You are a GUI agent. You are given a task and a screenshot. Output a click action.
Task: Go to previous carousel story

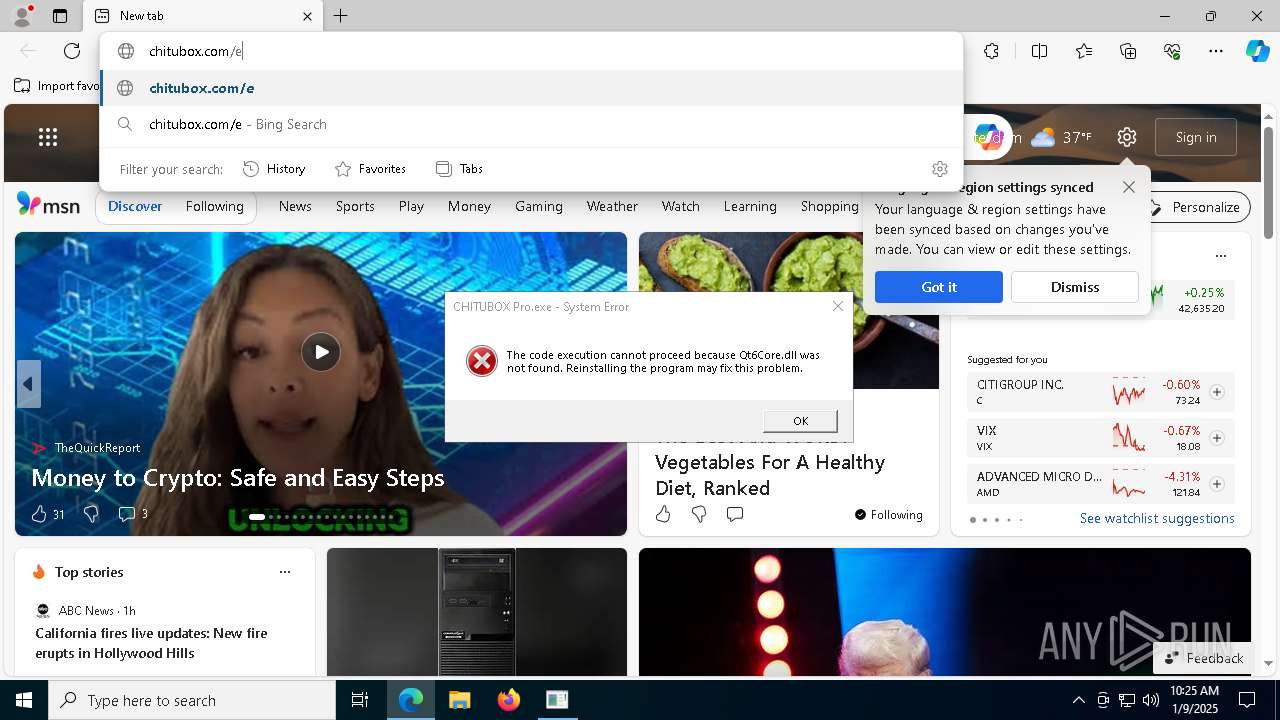(x=28, y=384)
